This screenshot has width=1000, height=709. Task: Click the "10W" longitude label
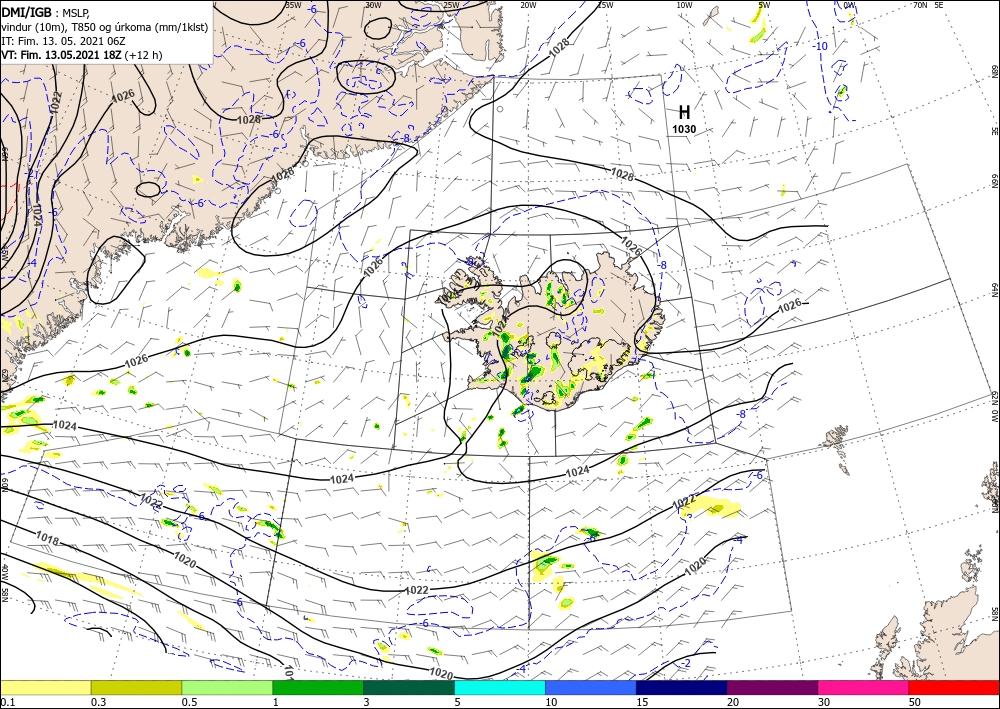[x=684, y=5]
